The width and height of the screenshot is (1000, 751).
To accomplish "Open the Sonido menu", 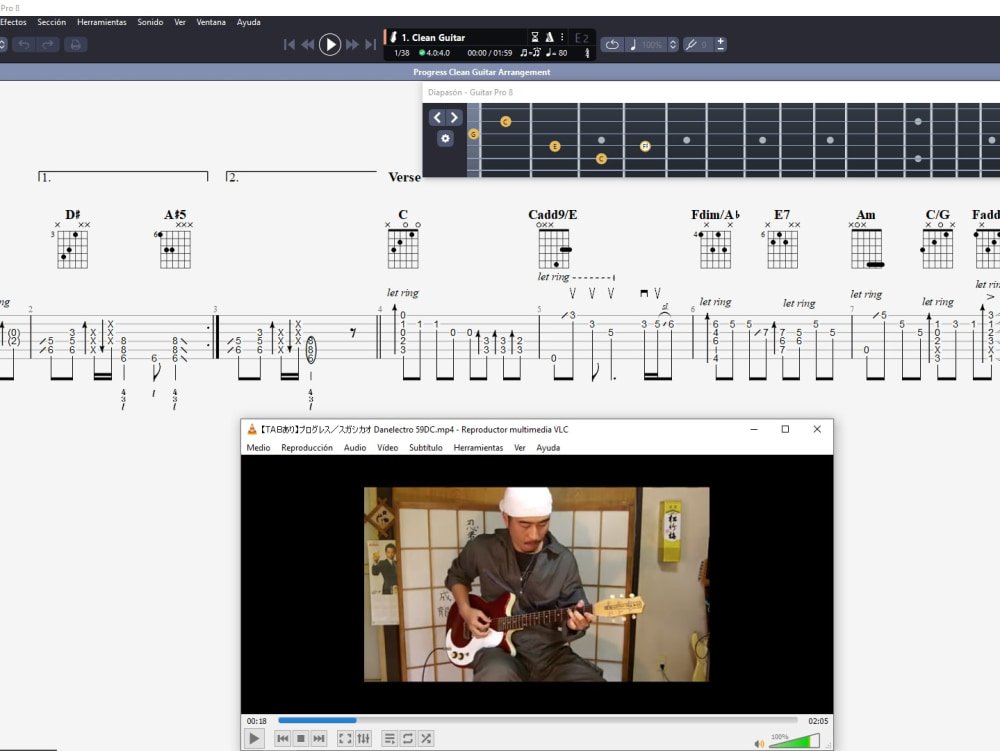I will click(x=151, y=22).
